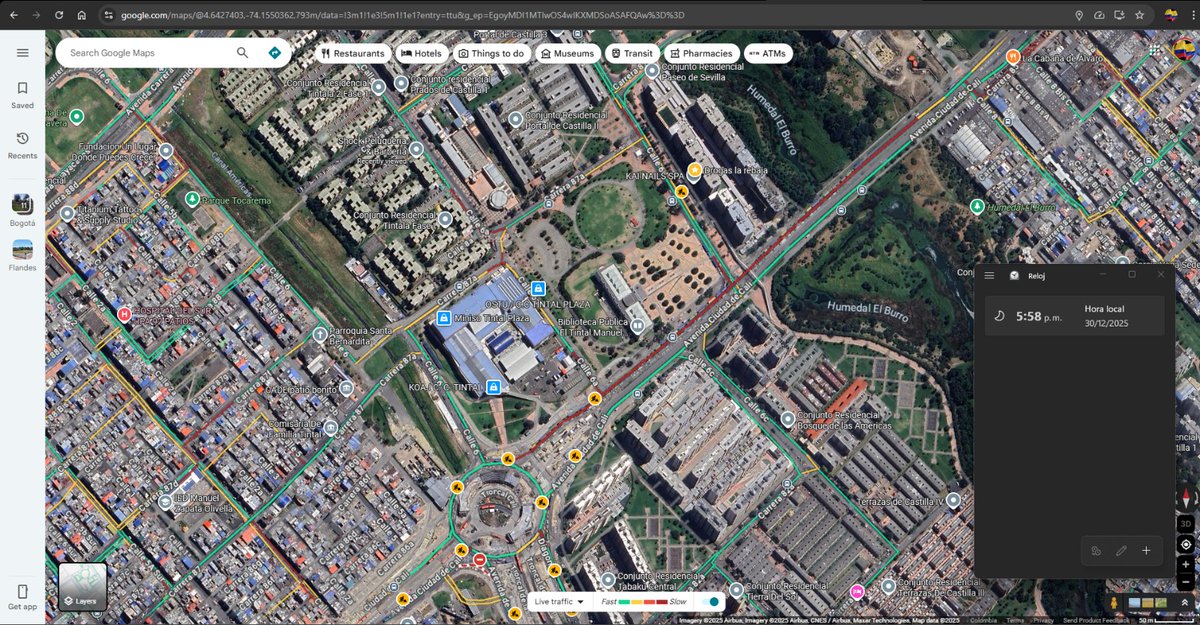Filter map by Pharmacies
The width and height of the screenshot is (1200, 625).
pyautogui.click(x=703, y=54)
